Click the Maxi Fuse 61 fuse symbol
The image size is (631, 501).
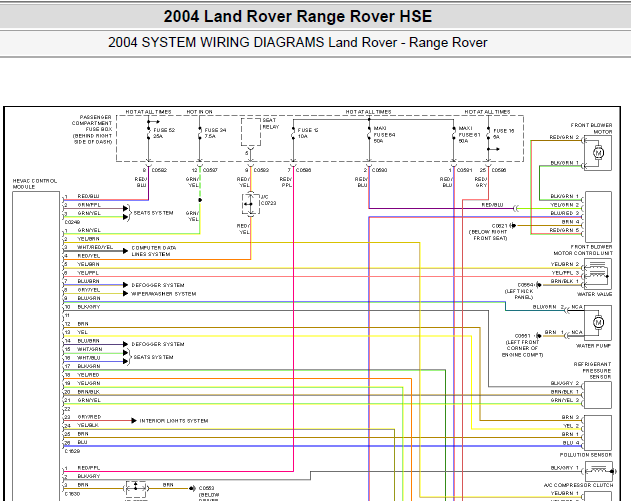pos(454,134)
